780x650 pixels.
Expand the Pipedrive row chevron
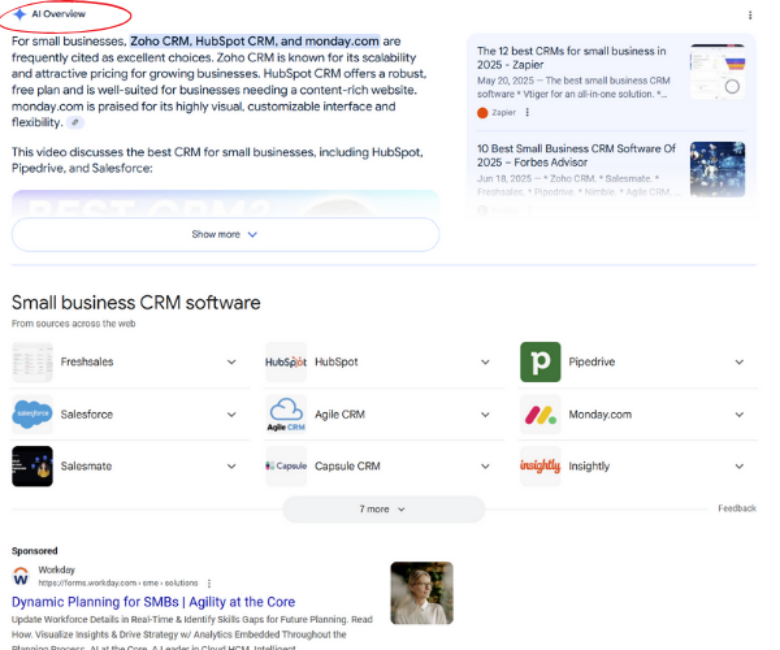739,362
